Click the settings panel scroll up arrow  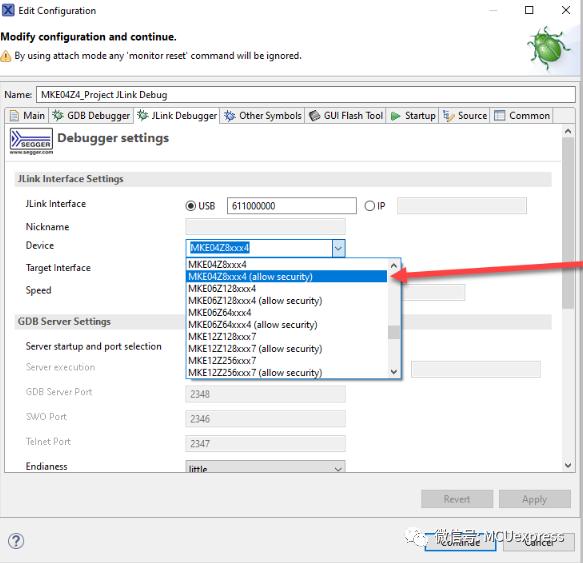click(568, 131)
